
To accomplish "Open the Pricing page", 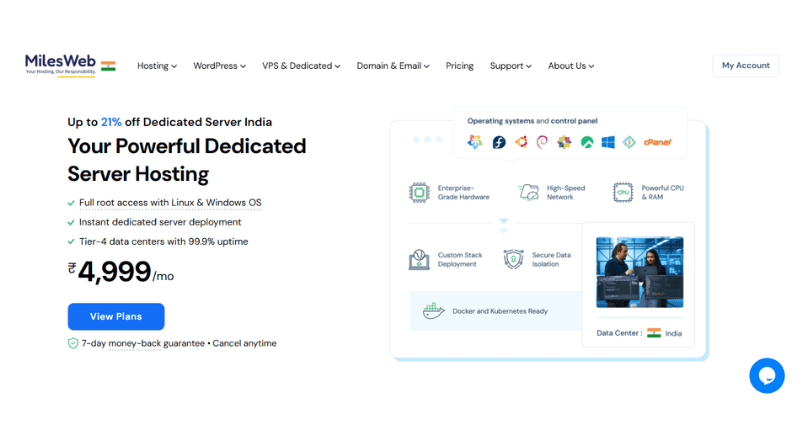I will [460, 66].
